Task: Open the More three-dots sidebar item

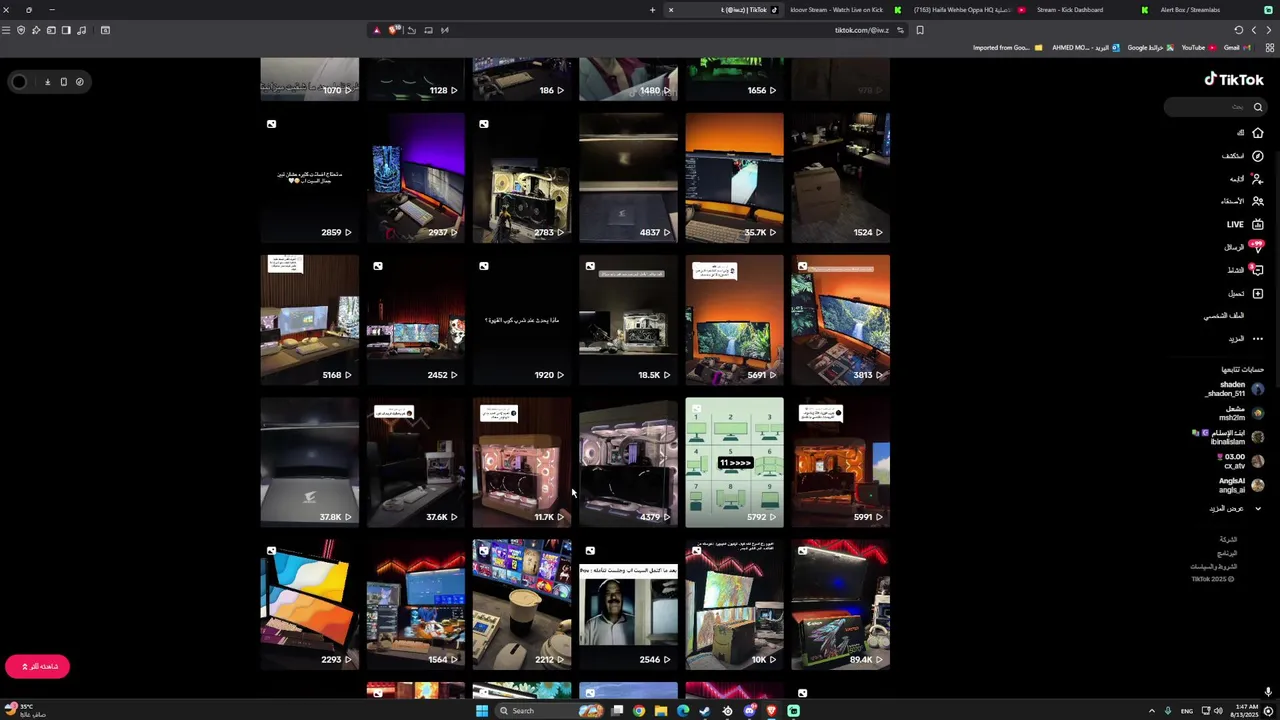Action: [x=1258, y=339]
